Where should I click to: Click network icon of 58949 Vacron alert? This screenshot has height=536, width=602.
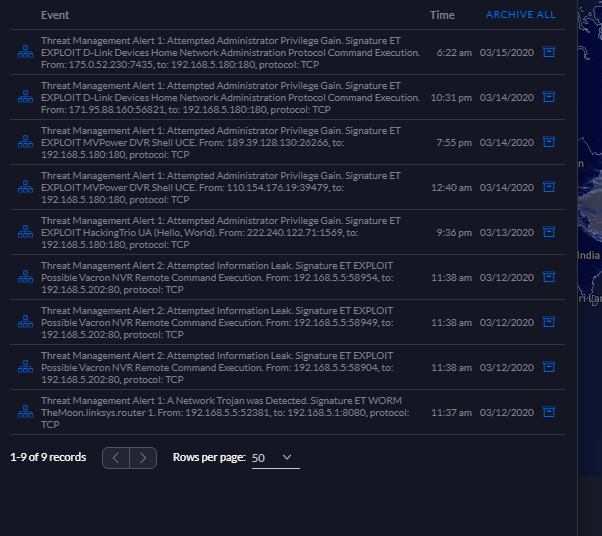coord(25,322)
